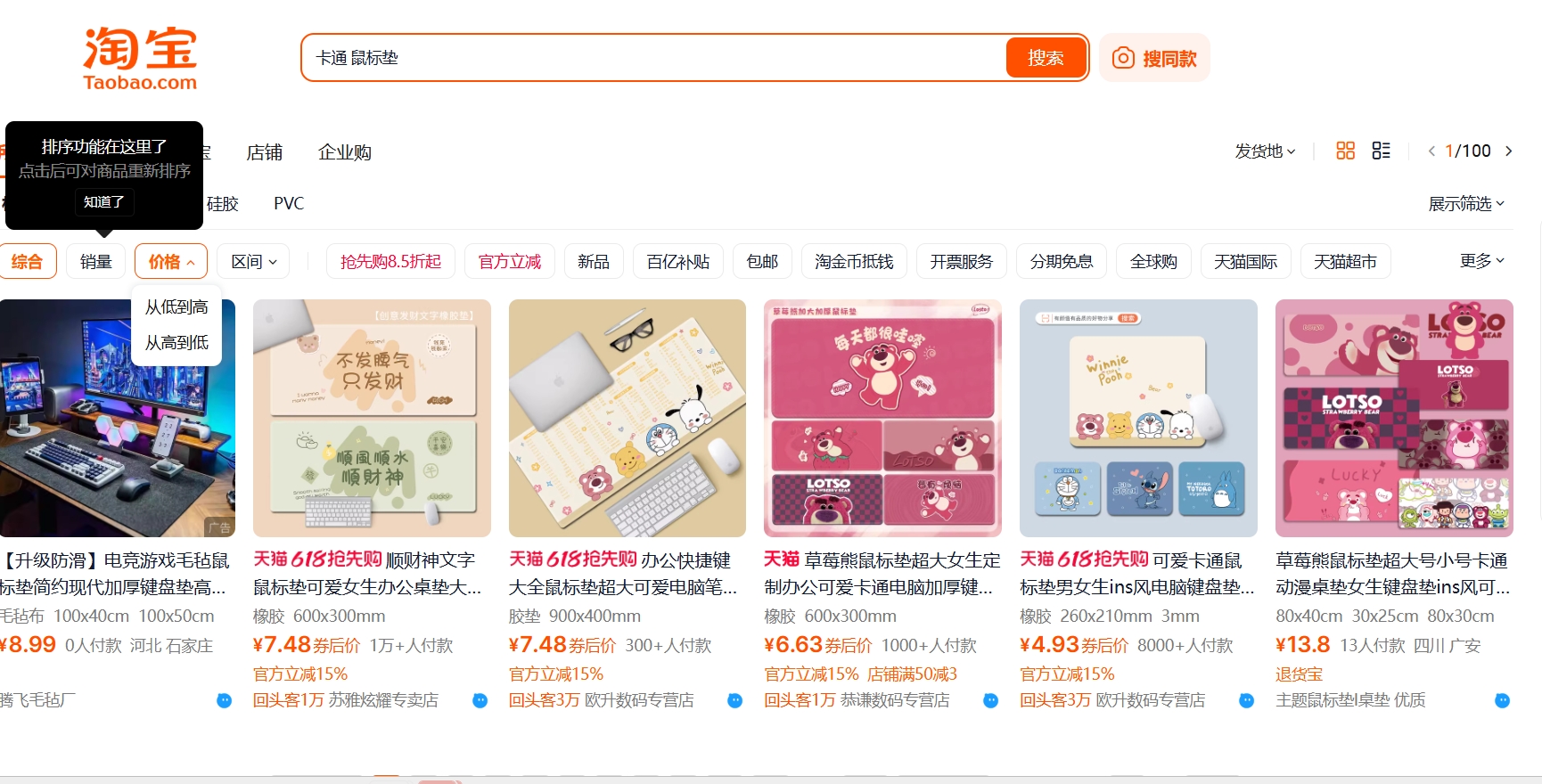Screen dimensions: 1542x784
Task: Click the search input field
Action: (x=655, y=58)
